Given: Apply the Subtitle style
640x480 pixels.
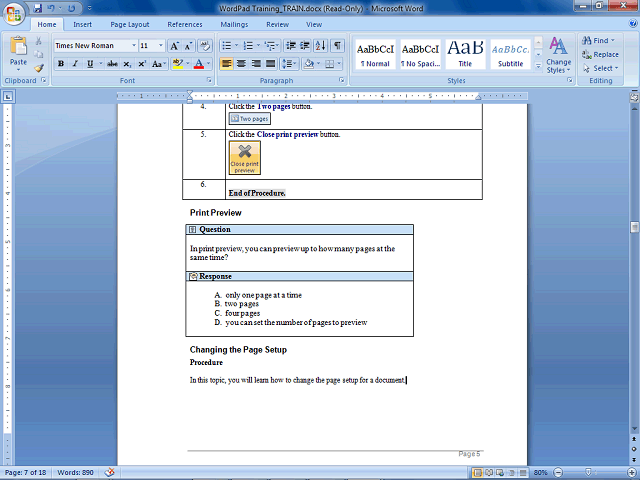Looking at the screenshot, I should 511,55.
